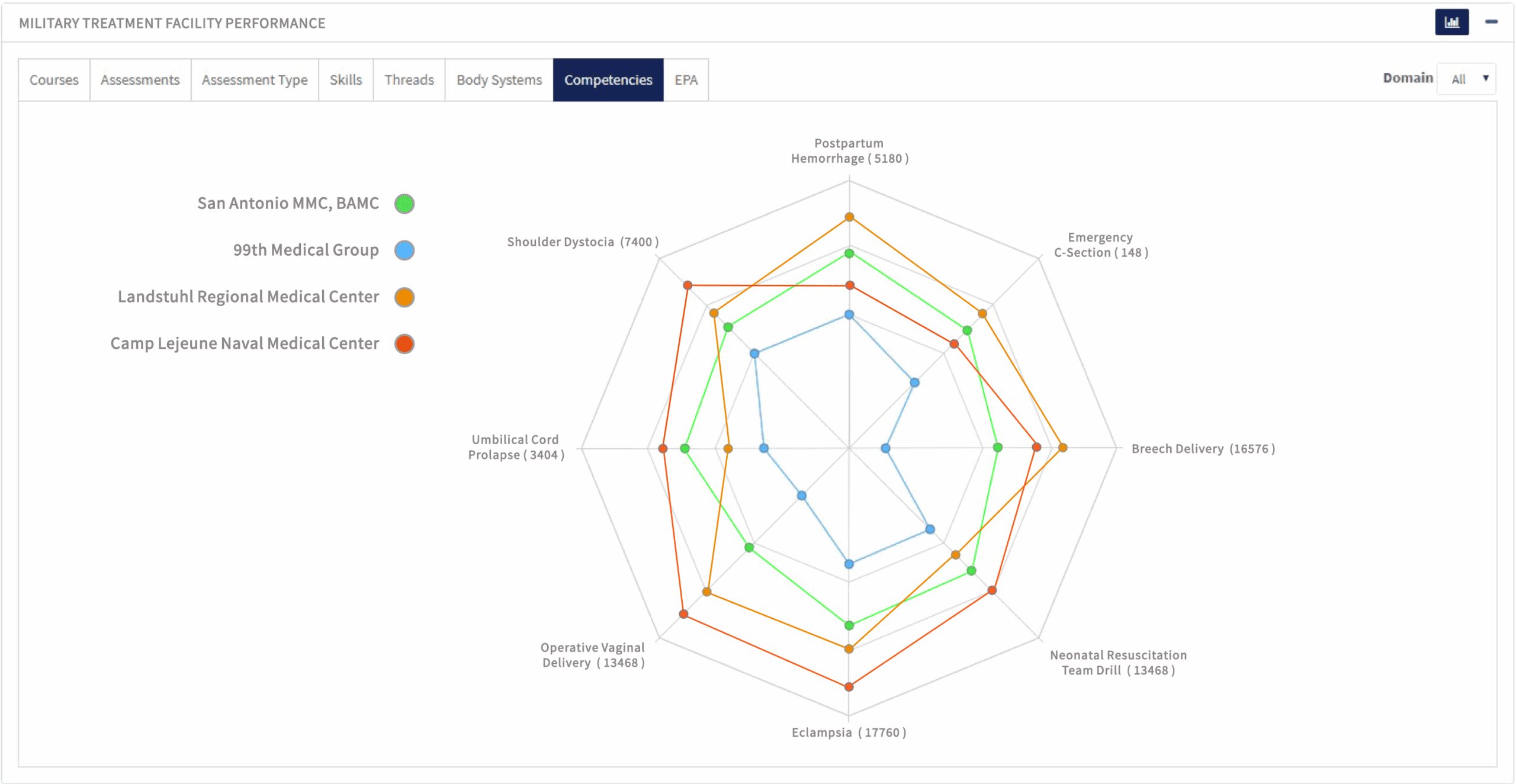Click the Postpartum Hemorrhage axis label

coord(849,151)
